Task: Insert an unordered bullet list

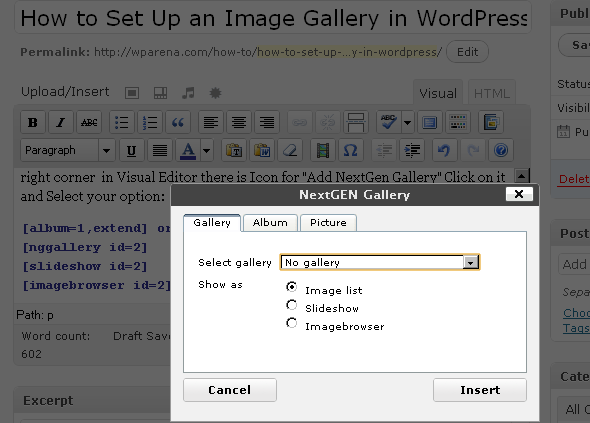Action: pyautogui.click(x=122, y=122)
